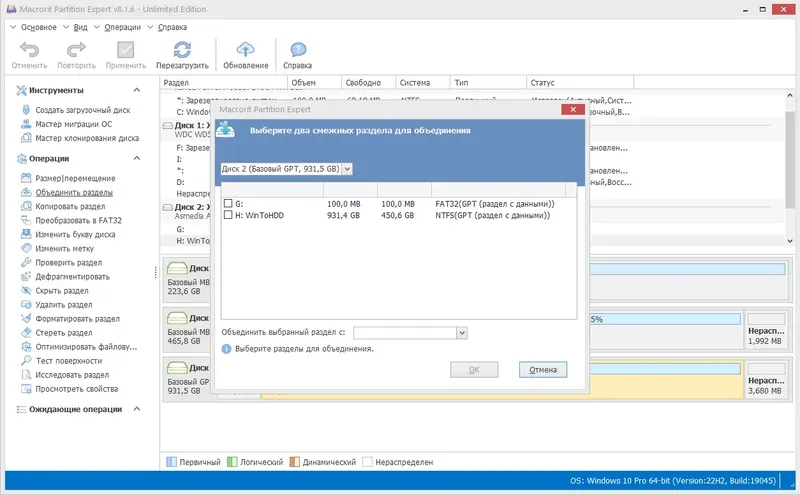This screenshot has height=495, width=800.
Task: Click the Объем column header
Action: [x=314, y=82]
